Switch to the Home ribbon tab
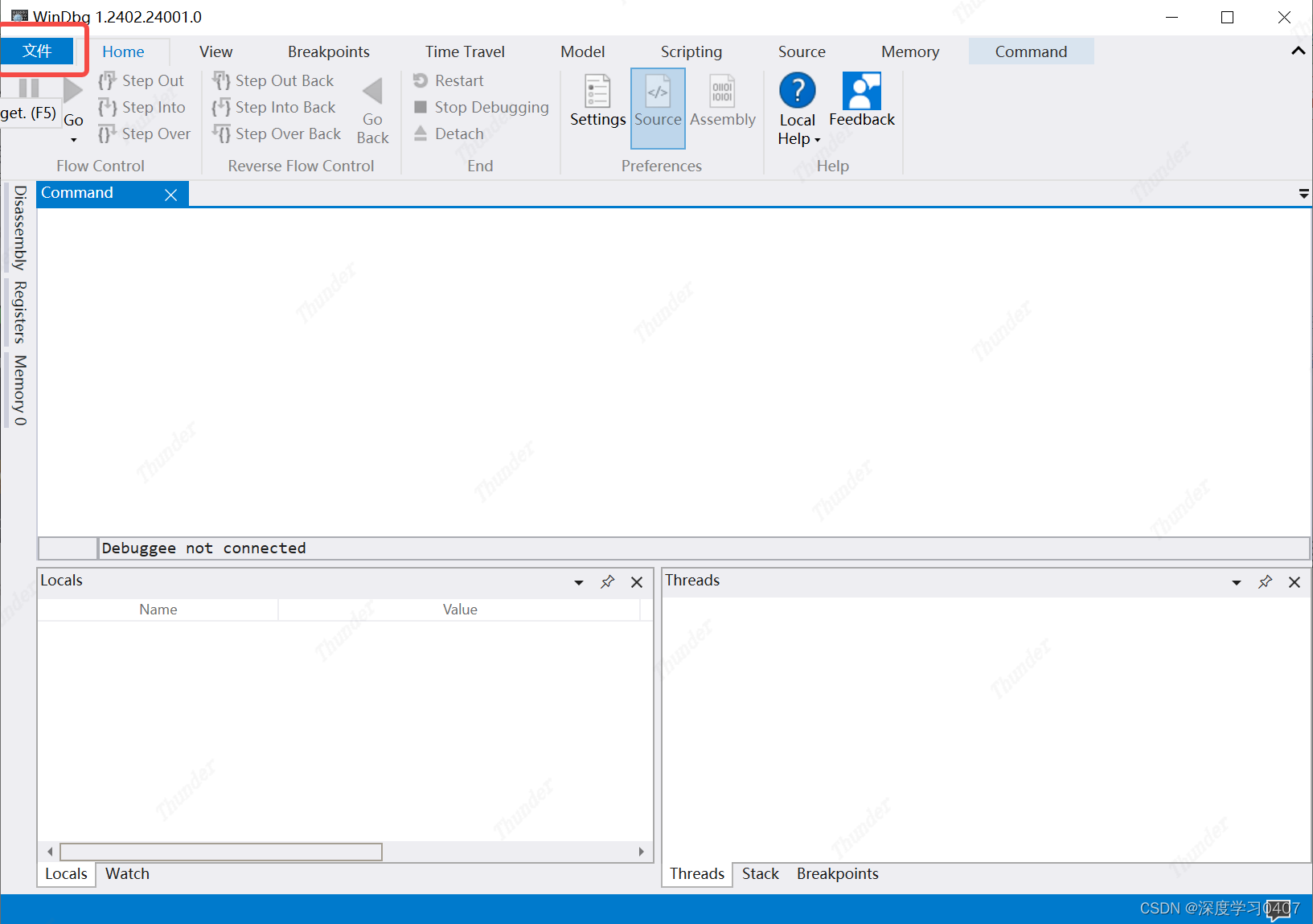Screen dimensions: 1313x924 click(x=123, y=51)
